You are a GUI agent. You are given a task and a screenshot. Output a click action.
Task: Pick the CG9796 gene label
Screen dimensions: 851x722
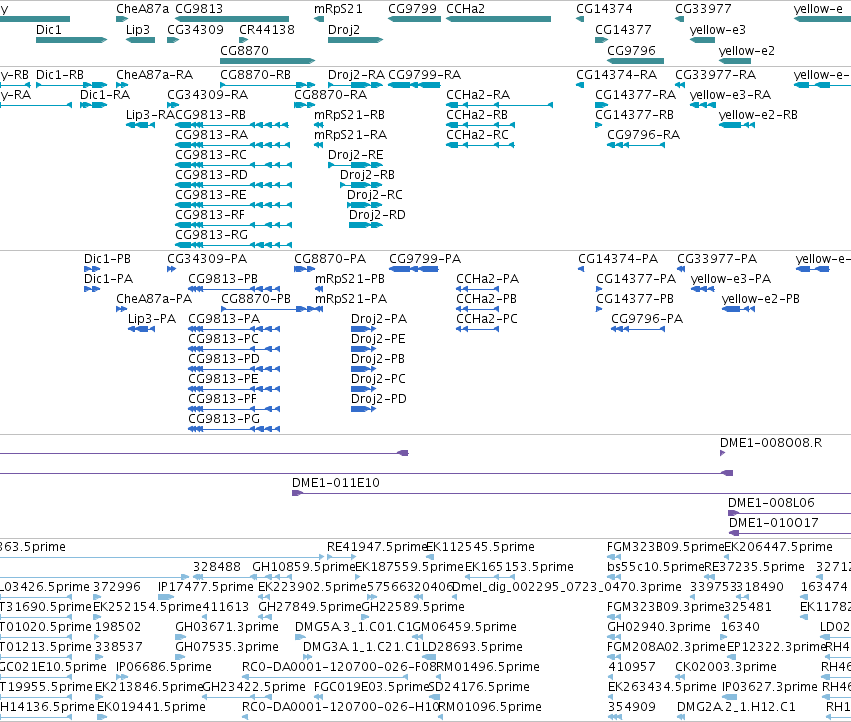[x=631, y=50]
